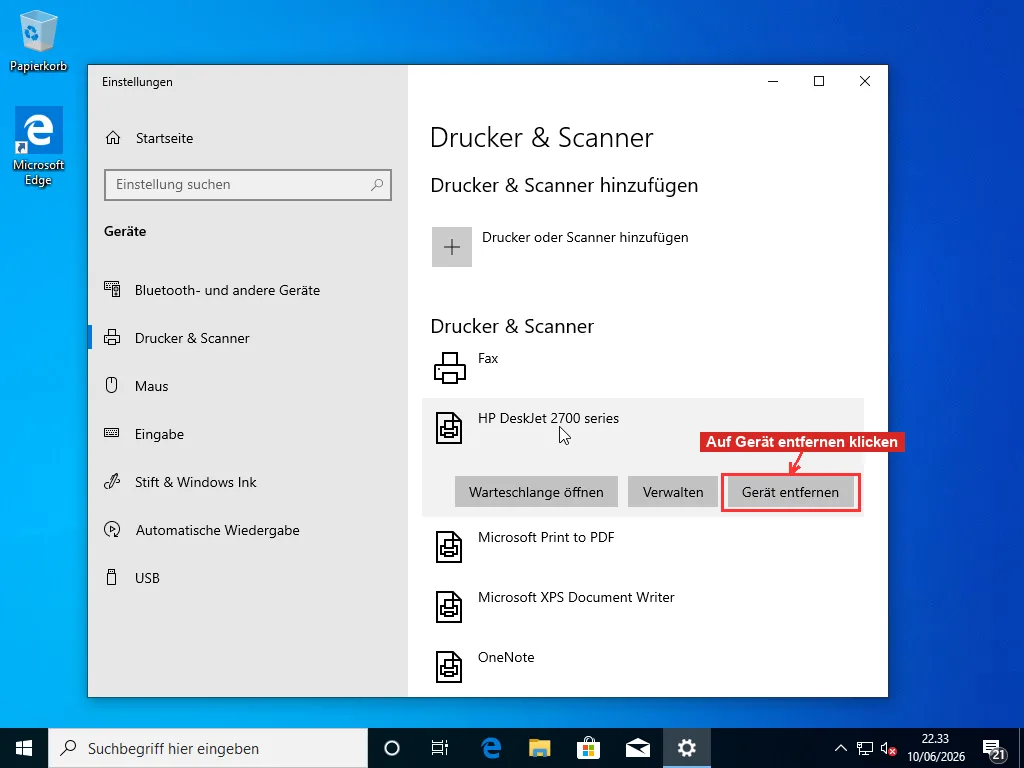Click the OneNote printer icon
This screenshot has width=1024, height=768.
(x=449, y=667)
